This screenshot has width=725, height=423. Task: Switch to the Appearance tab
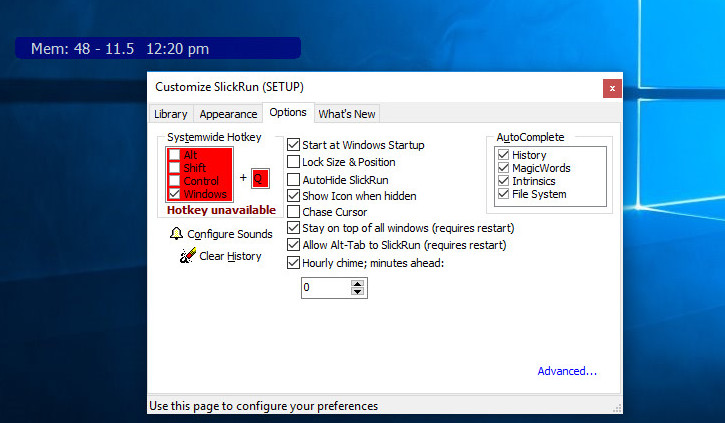click(x=228, y=114)
